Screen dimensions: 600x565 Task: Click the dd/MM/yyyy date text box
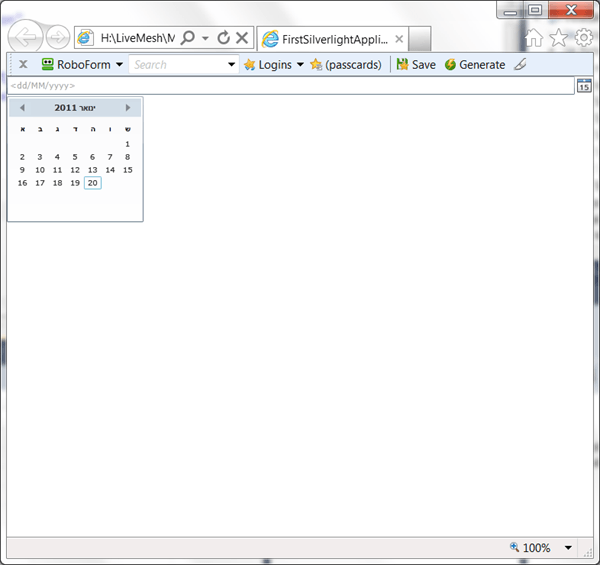coord(291,86)
